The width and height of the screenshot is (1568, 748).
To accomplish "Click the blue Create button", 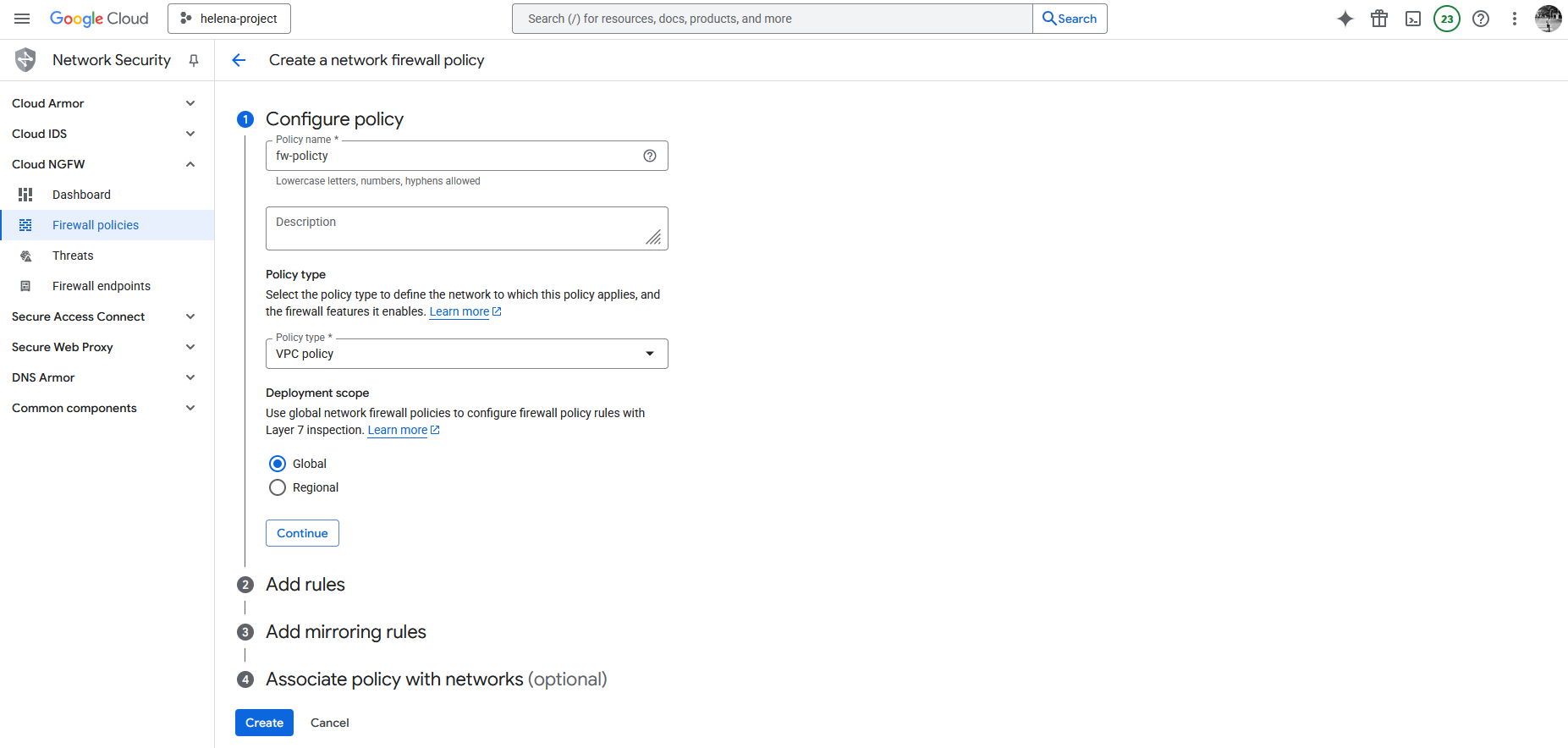I will (x=264, y=723).
